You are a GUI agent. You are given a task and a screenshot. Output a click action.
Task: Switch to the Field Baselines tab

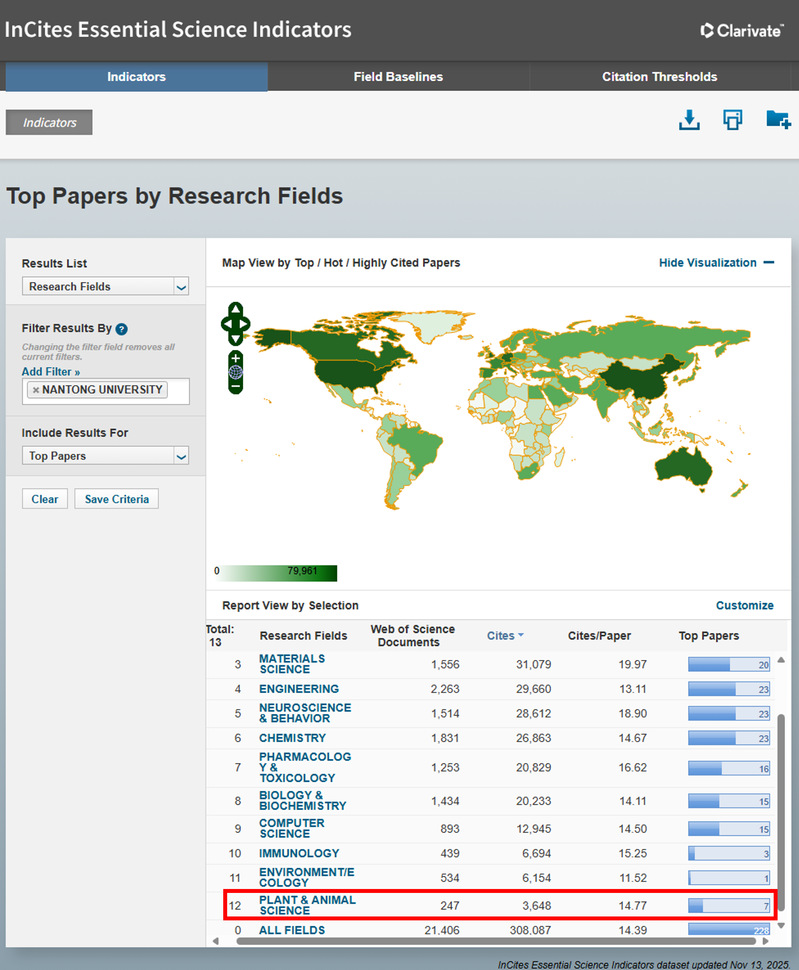(398, 77)
